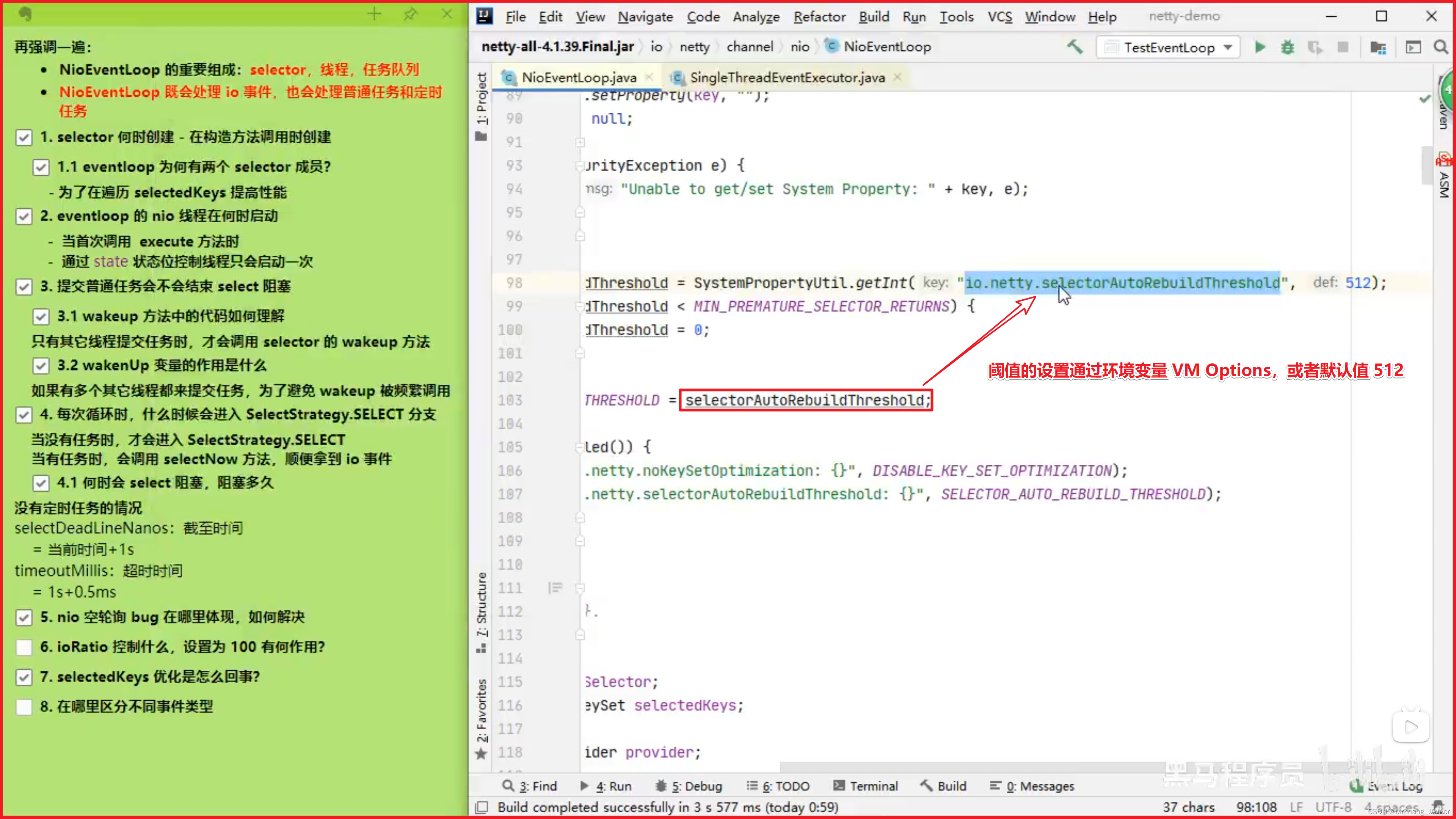The image size is (1456, 819).
Task: Open the File menu
Action: (515, 16)
